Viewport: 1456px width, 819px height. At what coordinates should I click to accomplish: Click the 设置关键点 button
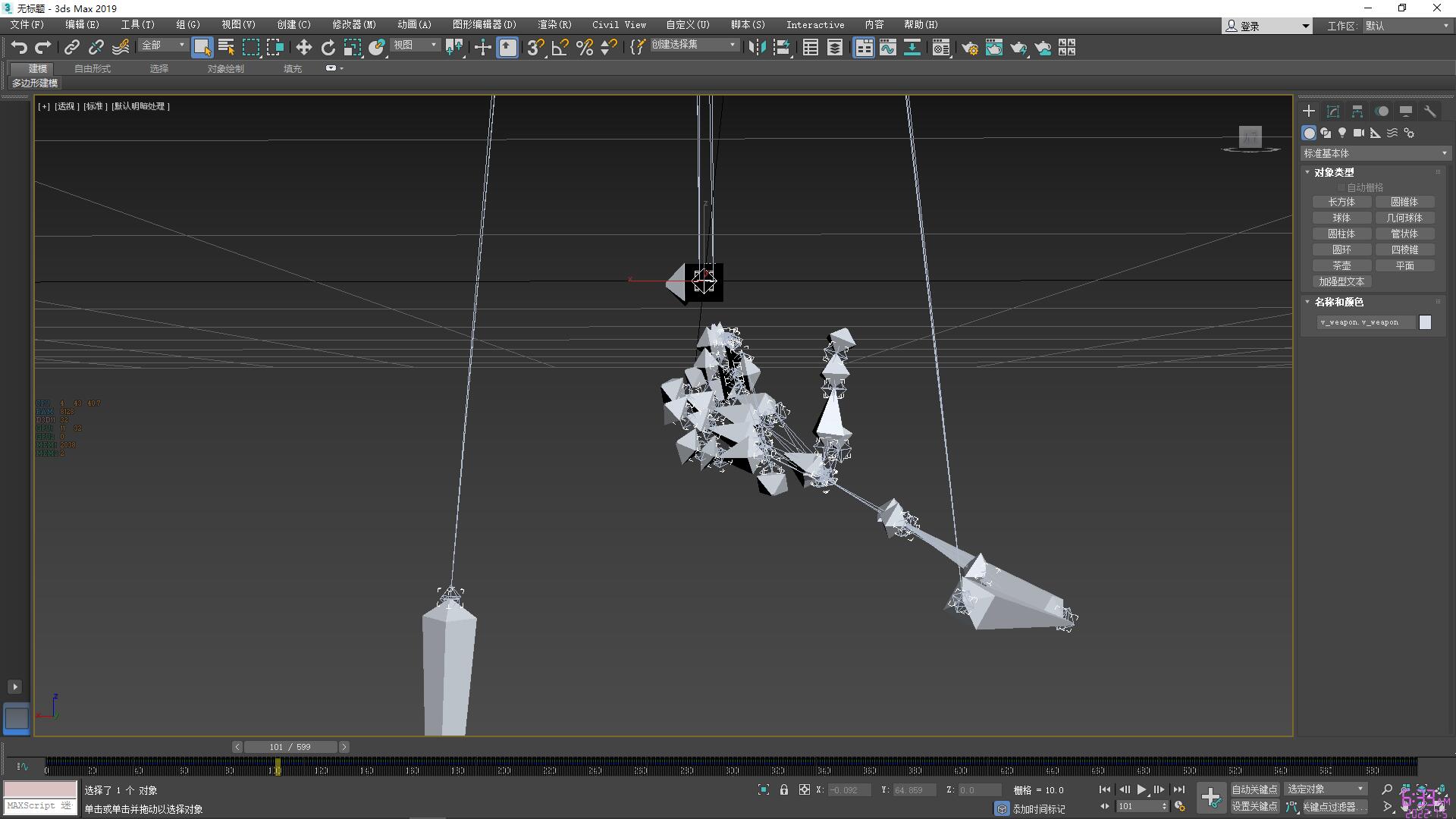pyautogui.click(x=1255, y=807)
